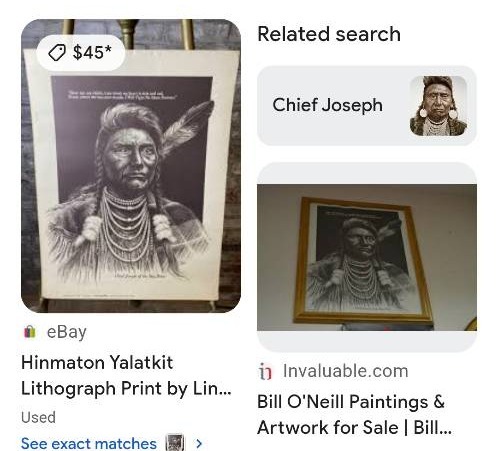Expand exact matches with the chevron arrow
Viewport: 498px width, 451px height.
(199, 444)
